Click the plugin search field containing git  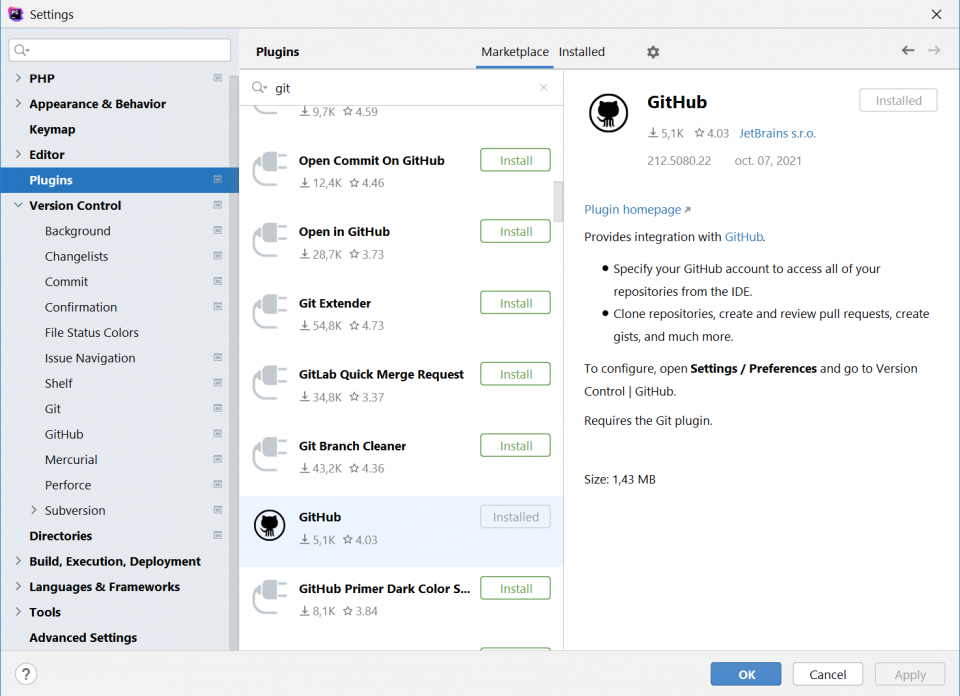pyautogui.click(x=401, y=88)
